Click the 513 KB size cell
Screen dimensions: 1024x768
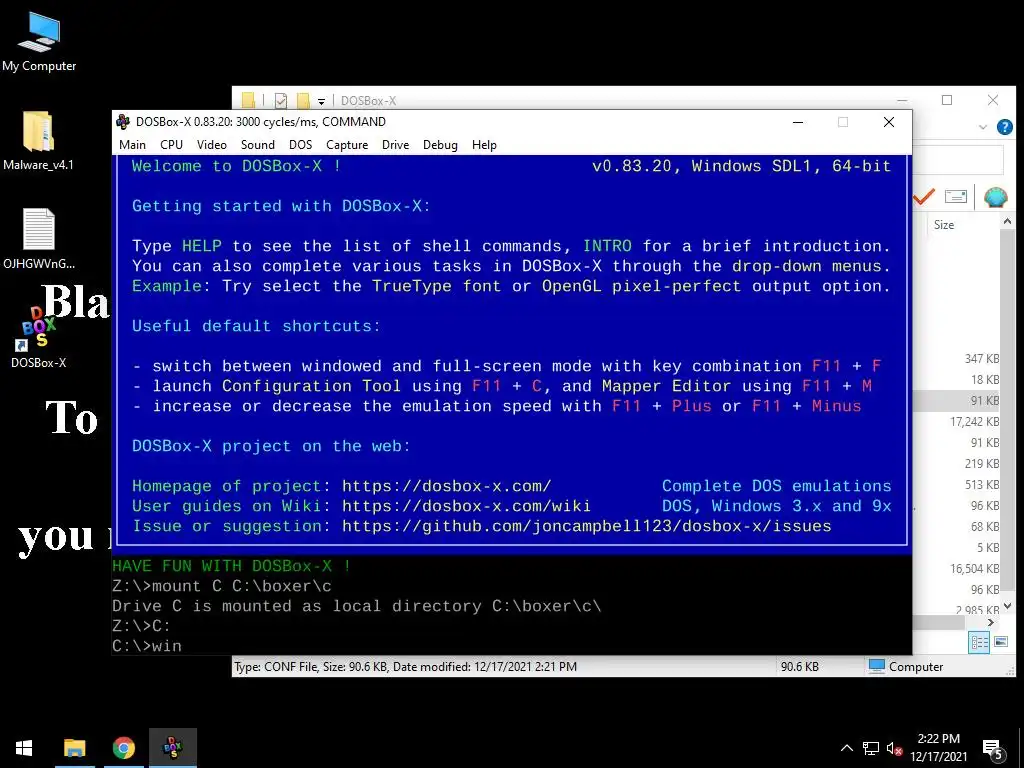[982, 485]
